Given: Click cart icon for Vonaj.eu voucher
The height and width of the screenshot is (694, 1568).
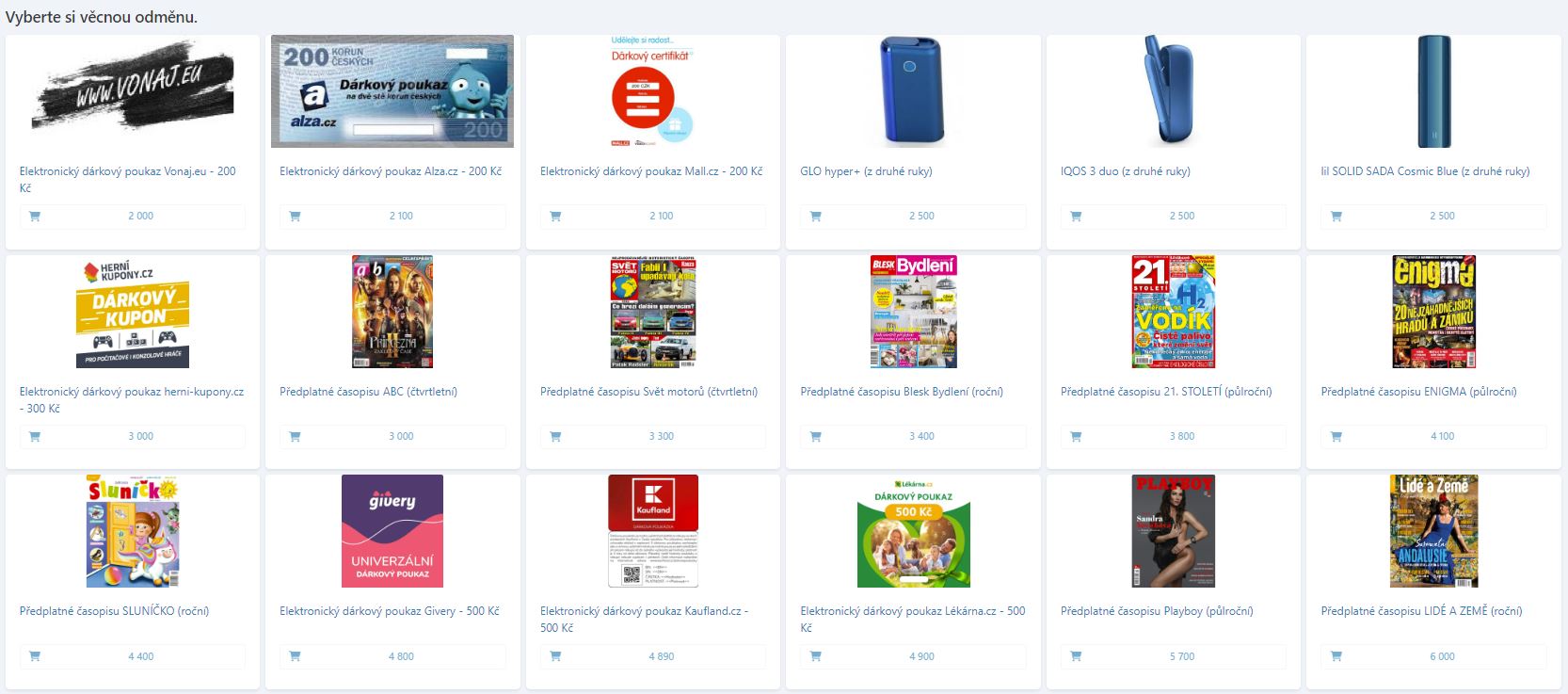Looking at the screenshot, I should click(x=35, y=217).
